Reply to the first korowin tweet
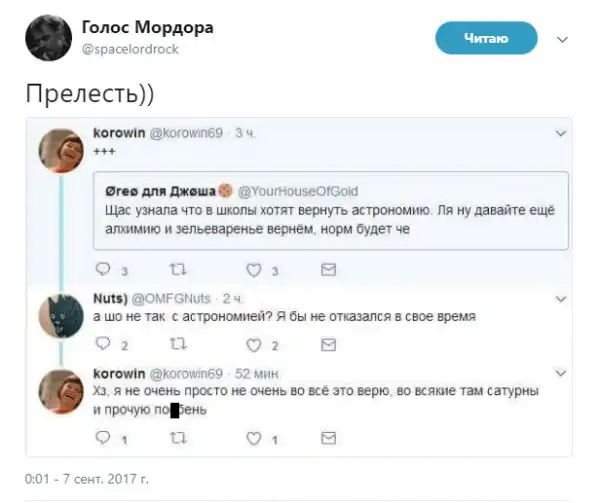The height and width of the screenshot is (503, 600). click(x=103, y=269)
